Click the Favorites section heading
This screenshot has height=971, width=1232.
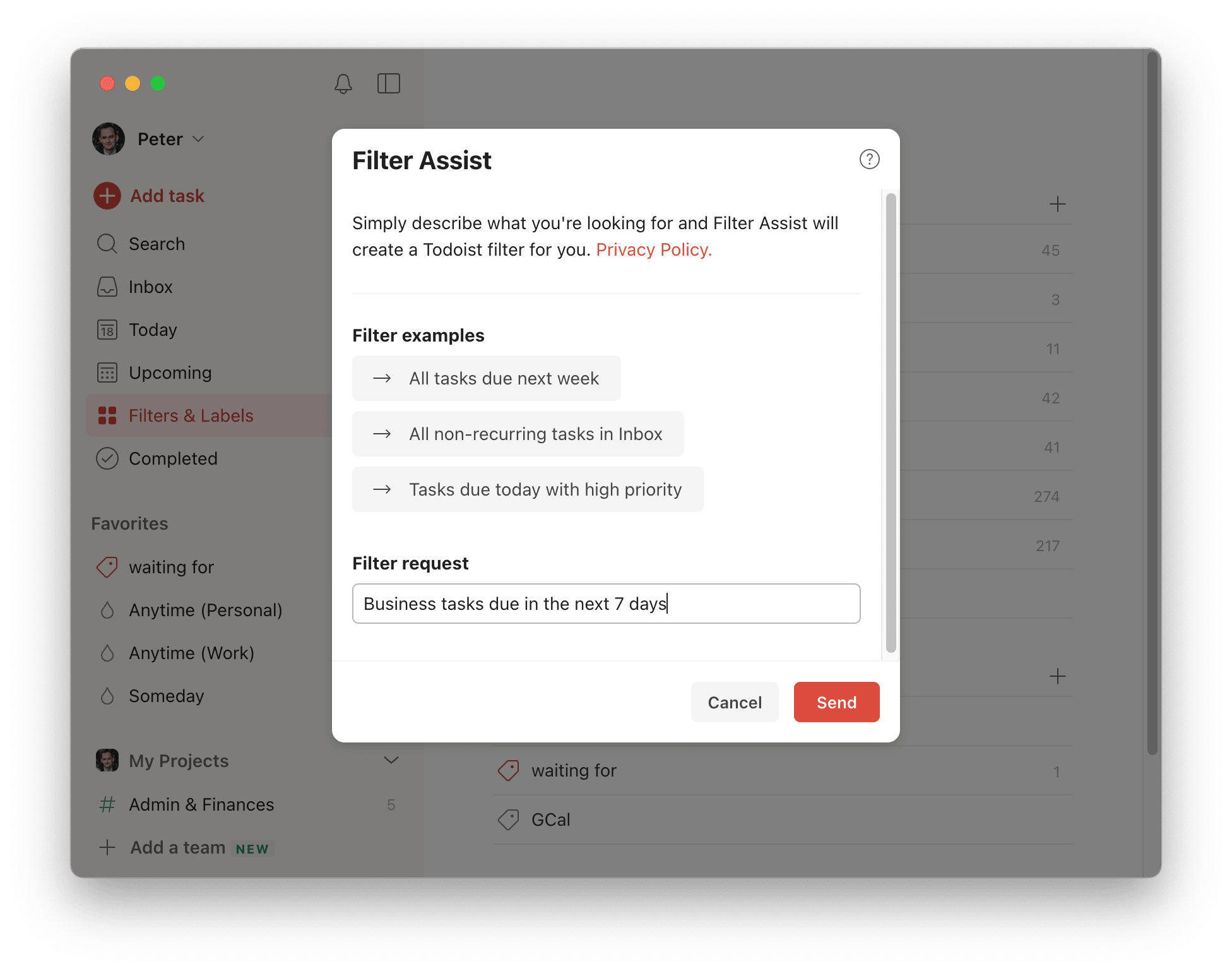[x=129, y=523]
